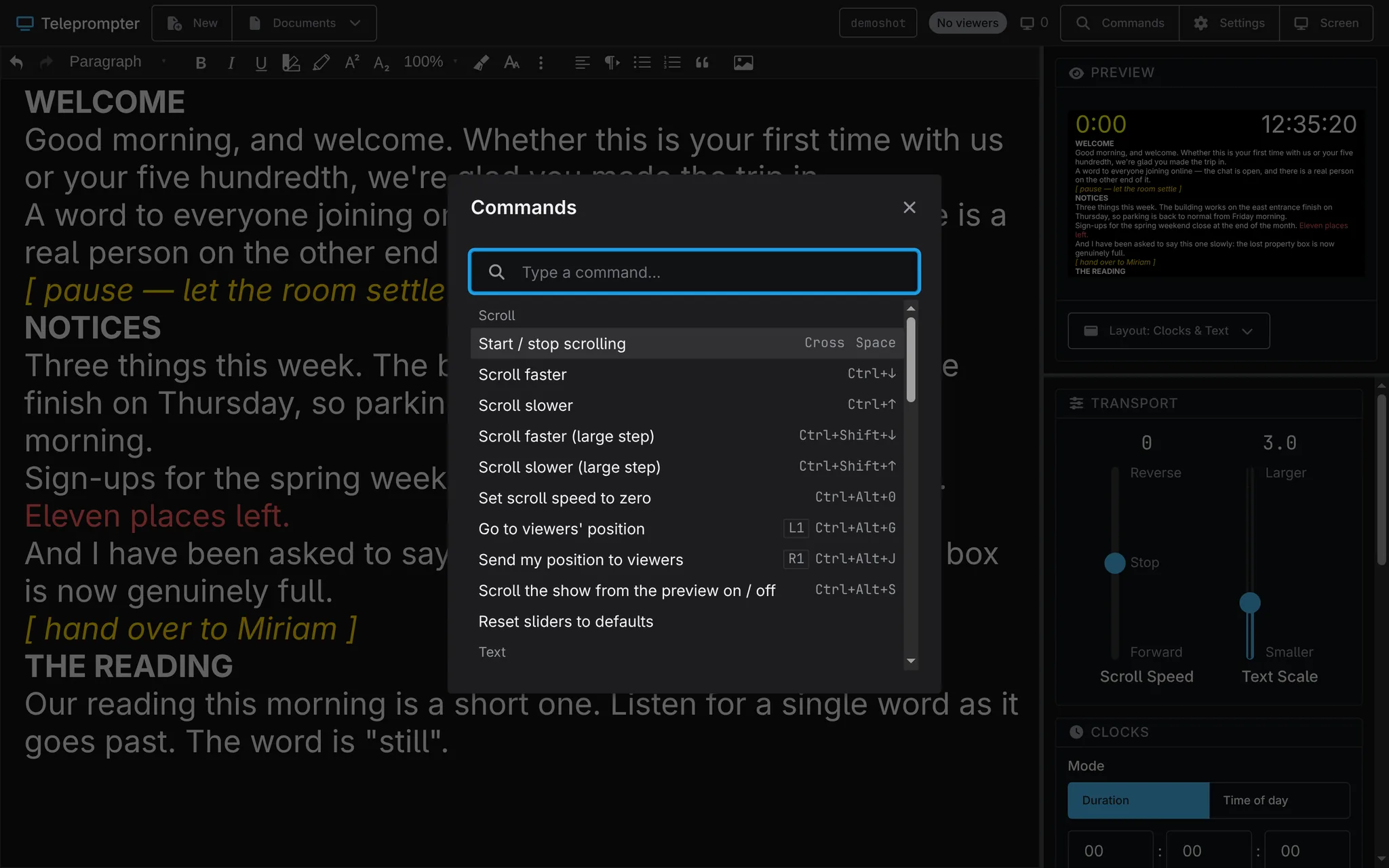Click the command list scroll down arrow

tap(911, 661)
